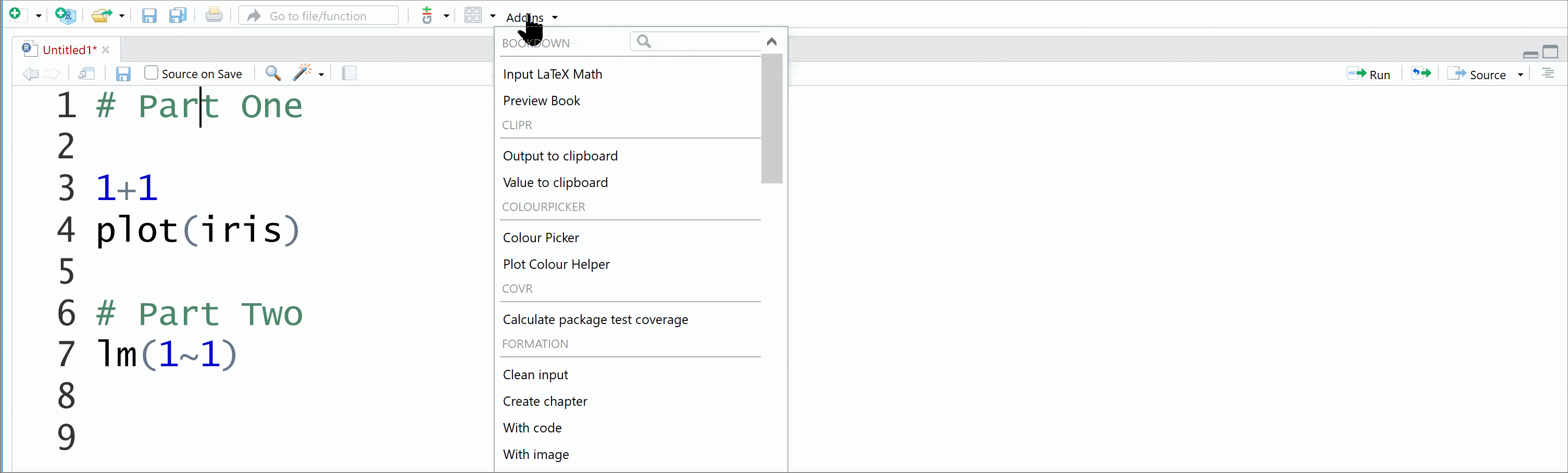Click the addins search field

click(696, 41)
